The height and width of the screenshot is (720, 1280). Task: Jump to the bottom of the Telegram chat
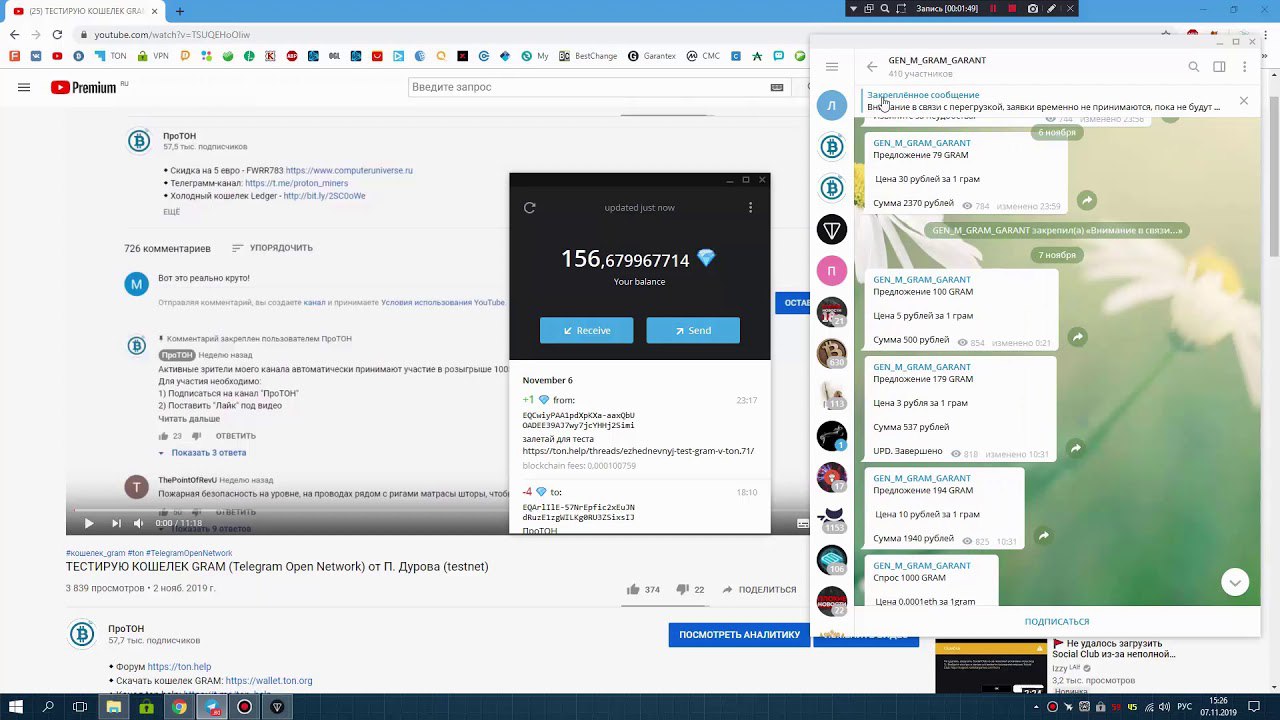coord(1235,582)
